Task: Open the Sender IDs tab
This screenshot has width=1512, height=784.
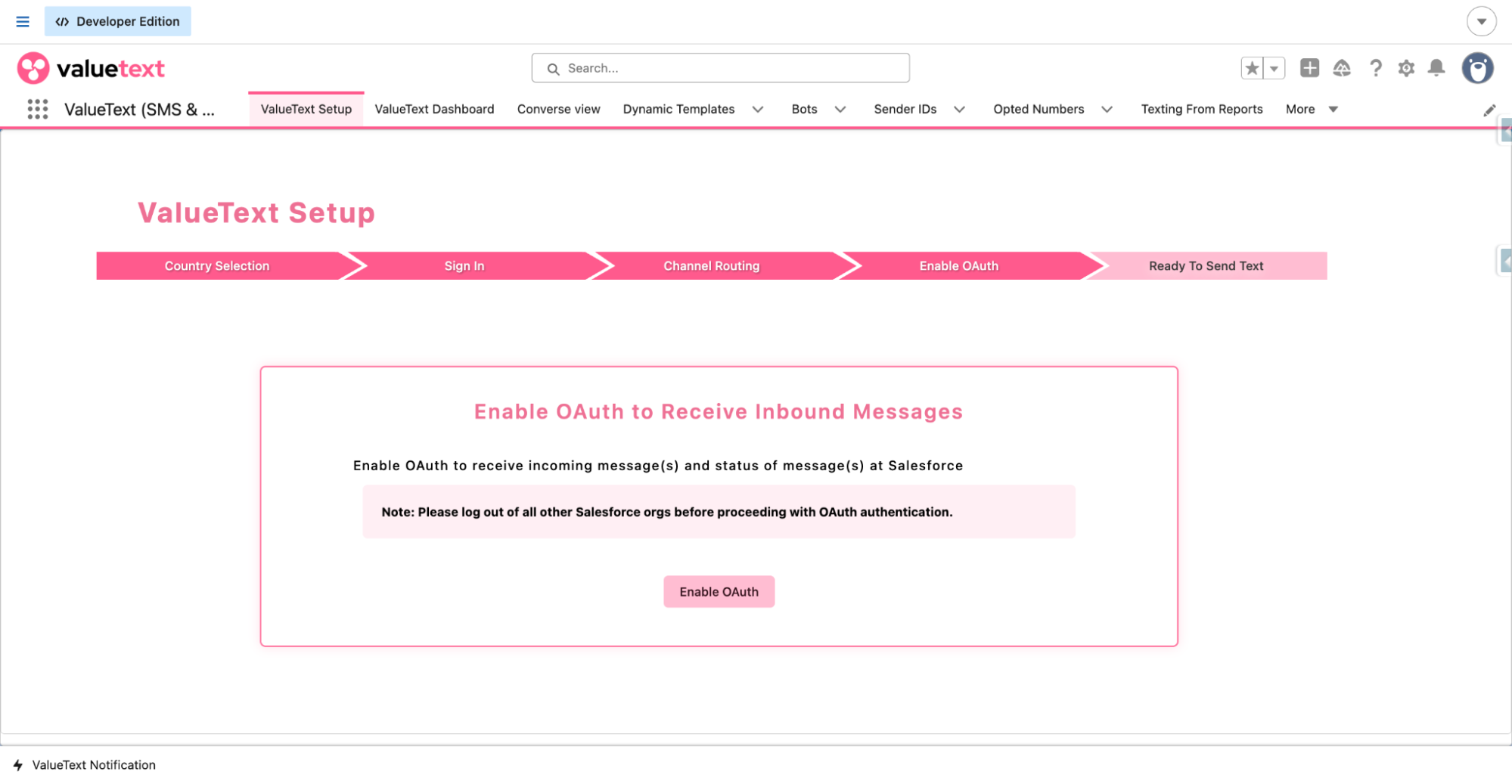Action: tap(905, 109)
